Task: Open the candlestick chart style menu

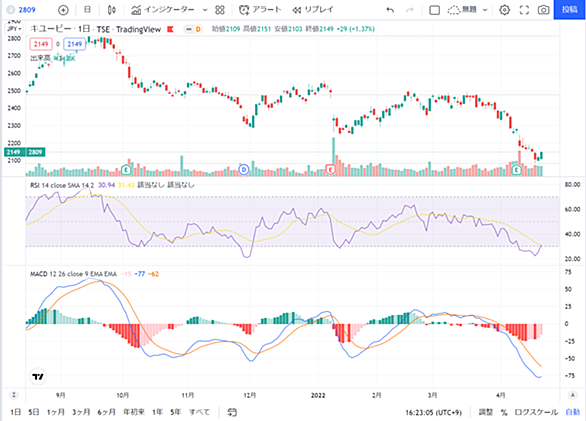Action: (111, 10)
